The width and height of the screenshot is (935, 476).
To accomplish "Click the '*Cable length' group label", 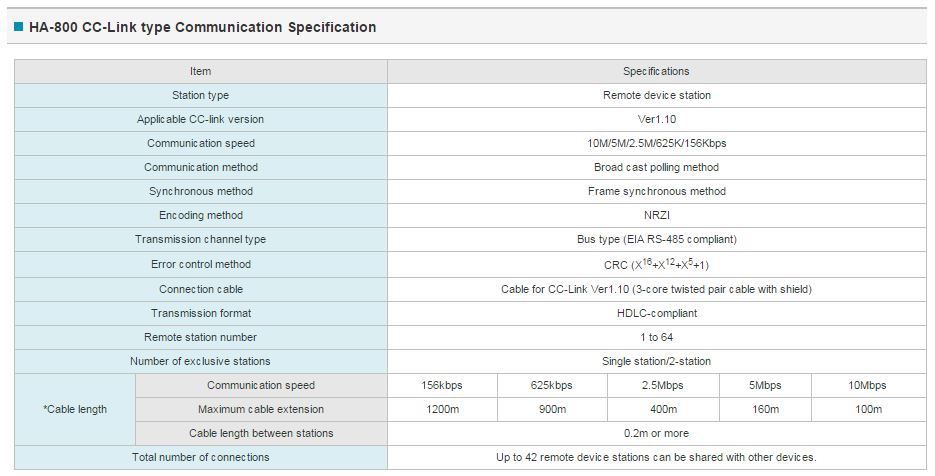I will click(75, 409).
